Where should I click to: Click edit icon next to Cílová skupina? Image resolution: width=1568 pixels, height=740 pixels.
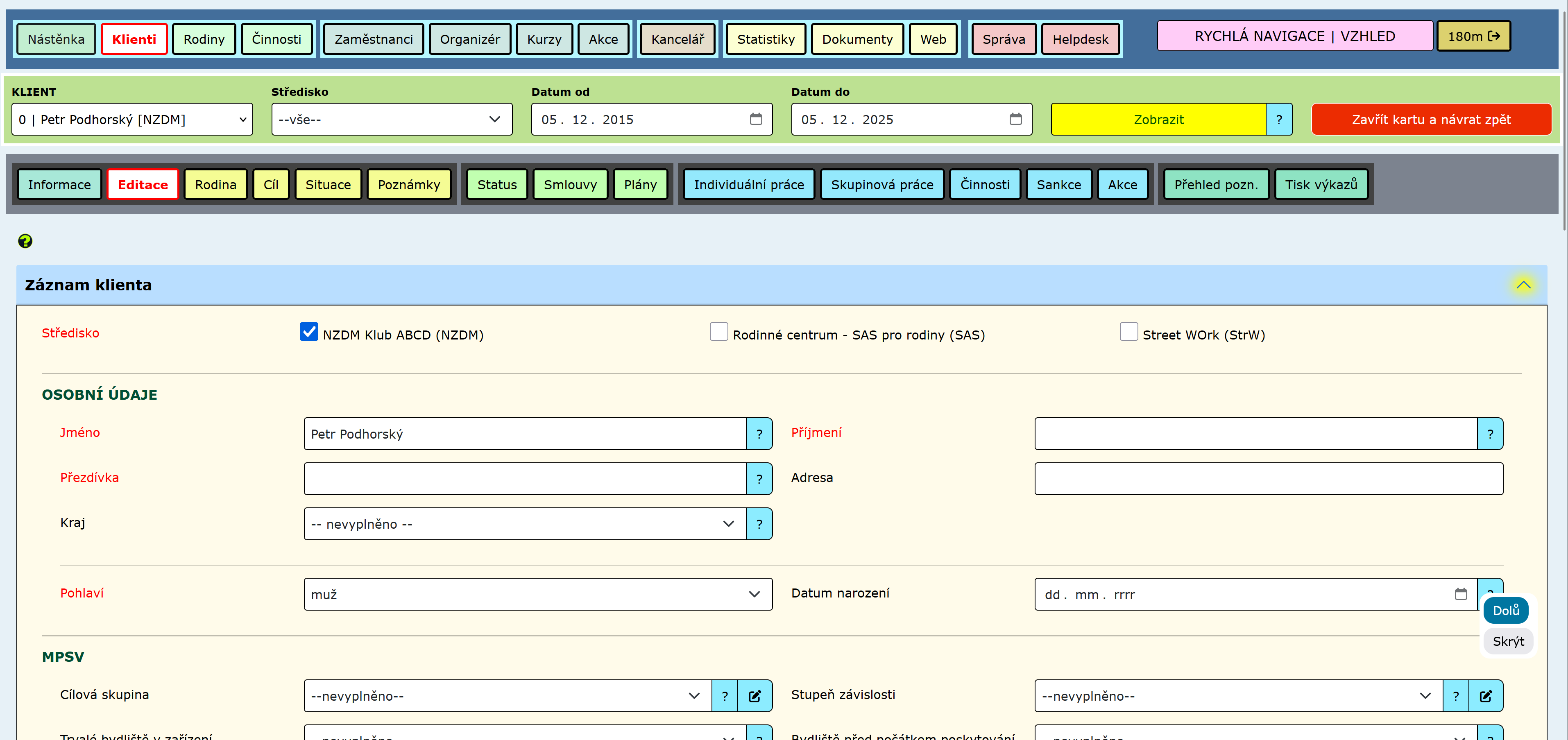[754, 696]
